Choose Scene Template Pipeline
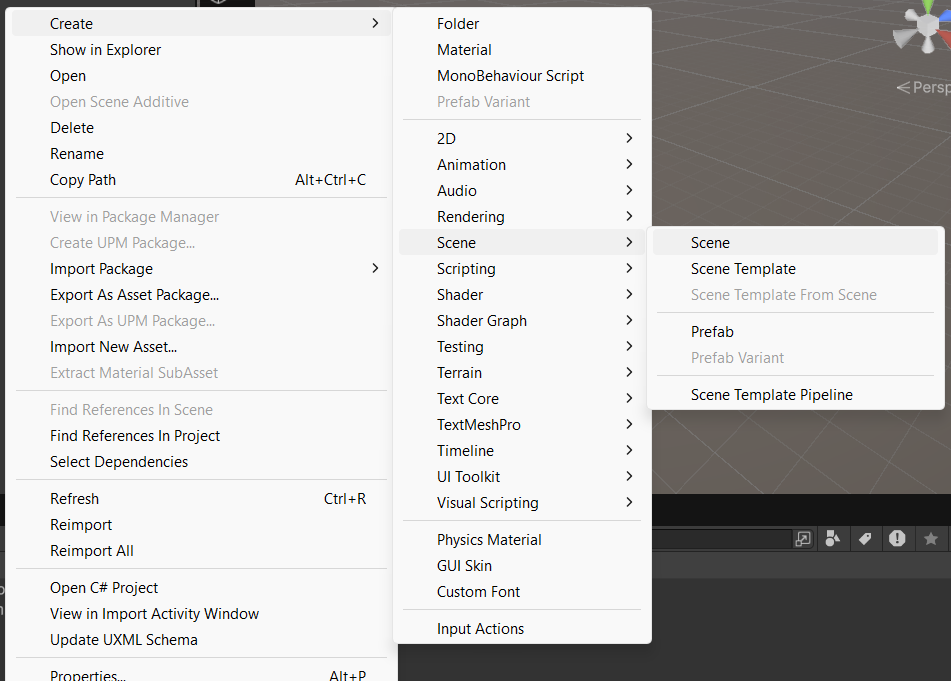Viewport: 951px width, 681px height. coord(796,395)
